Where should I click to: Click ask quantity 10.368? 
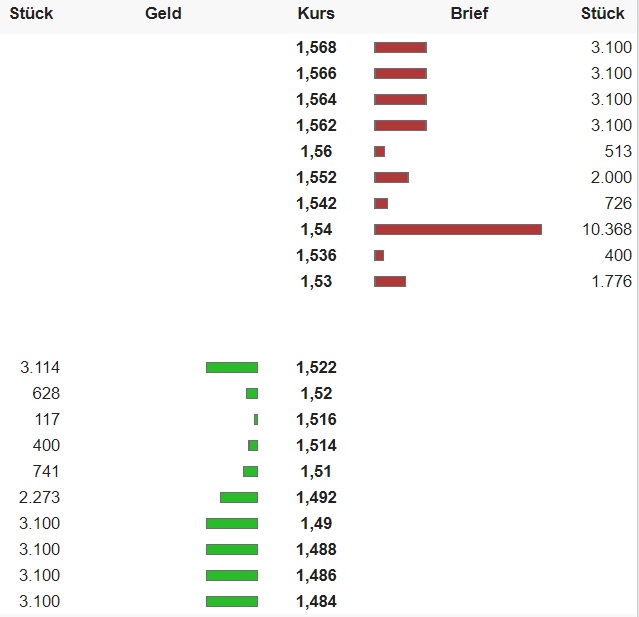tap(606, 230)
